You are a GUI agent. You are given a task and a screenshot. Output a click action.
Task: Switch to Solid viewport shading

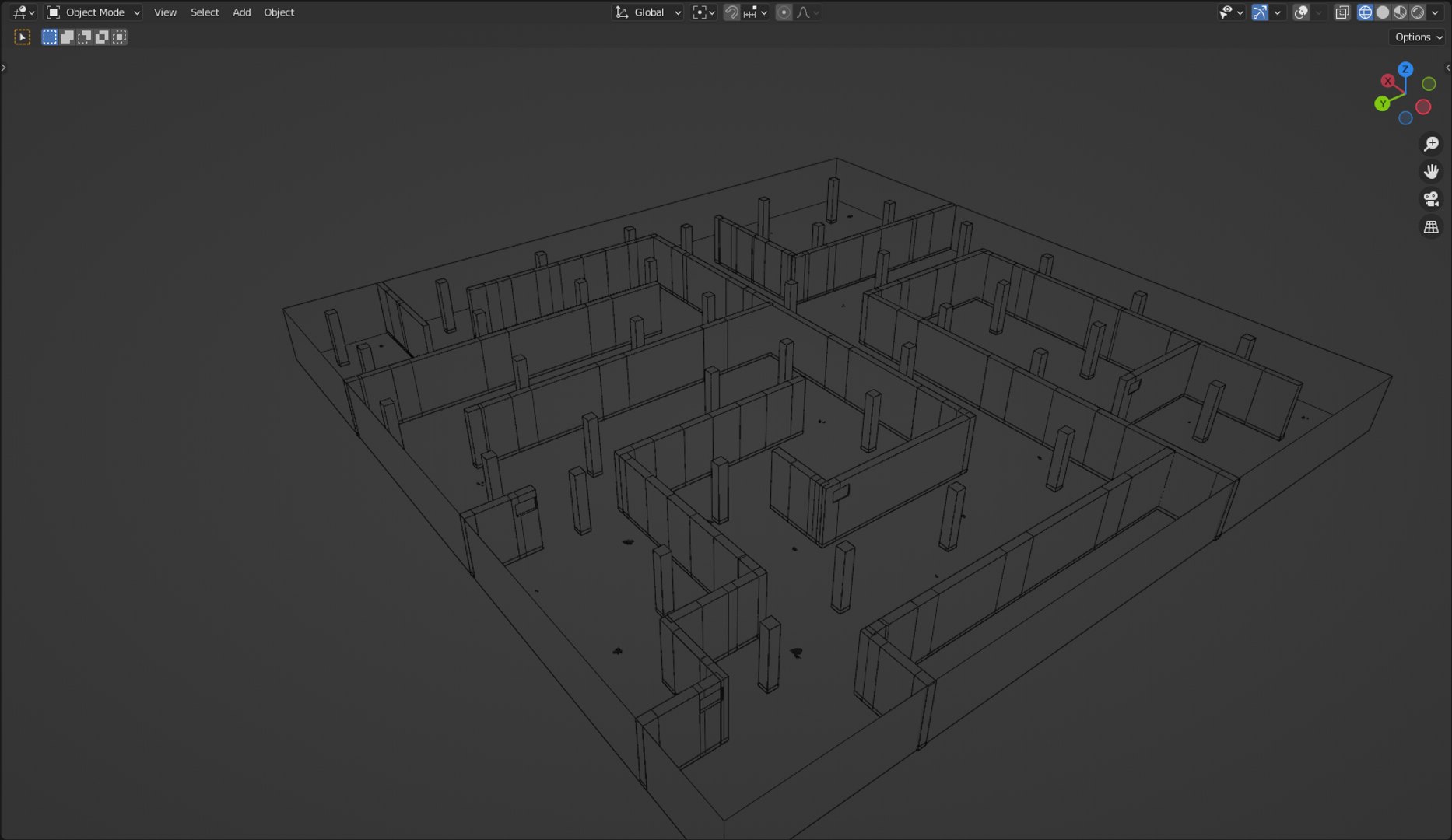pyautogui.click(x=1383, y=12)
